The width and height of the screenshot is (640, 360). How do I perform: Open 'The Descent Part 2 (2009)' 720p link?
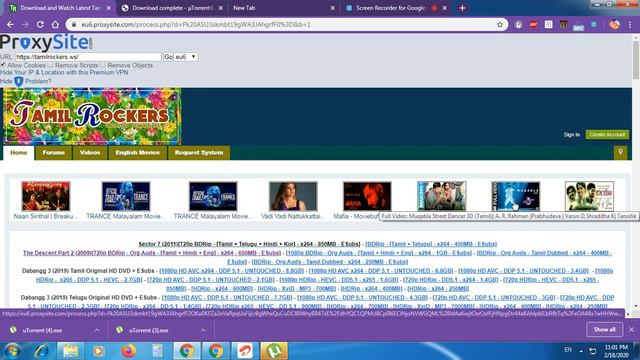pos(152,253)
